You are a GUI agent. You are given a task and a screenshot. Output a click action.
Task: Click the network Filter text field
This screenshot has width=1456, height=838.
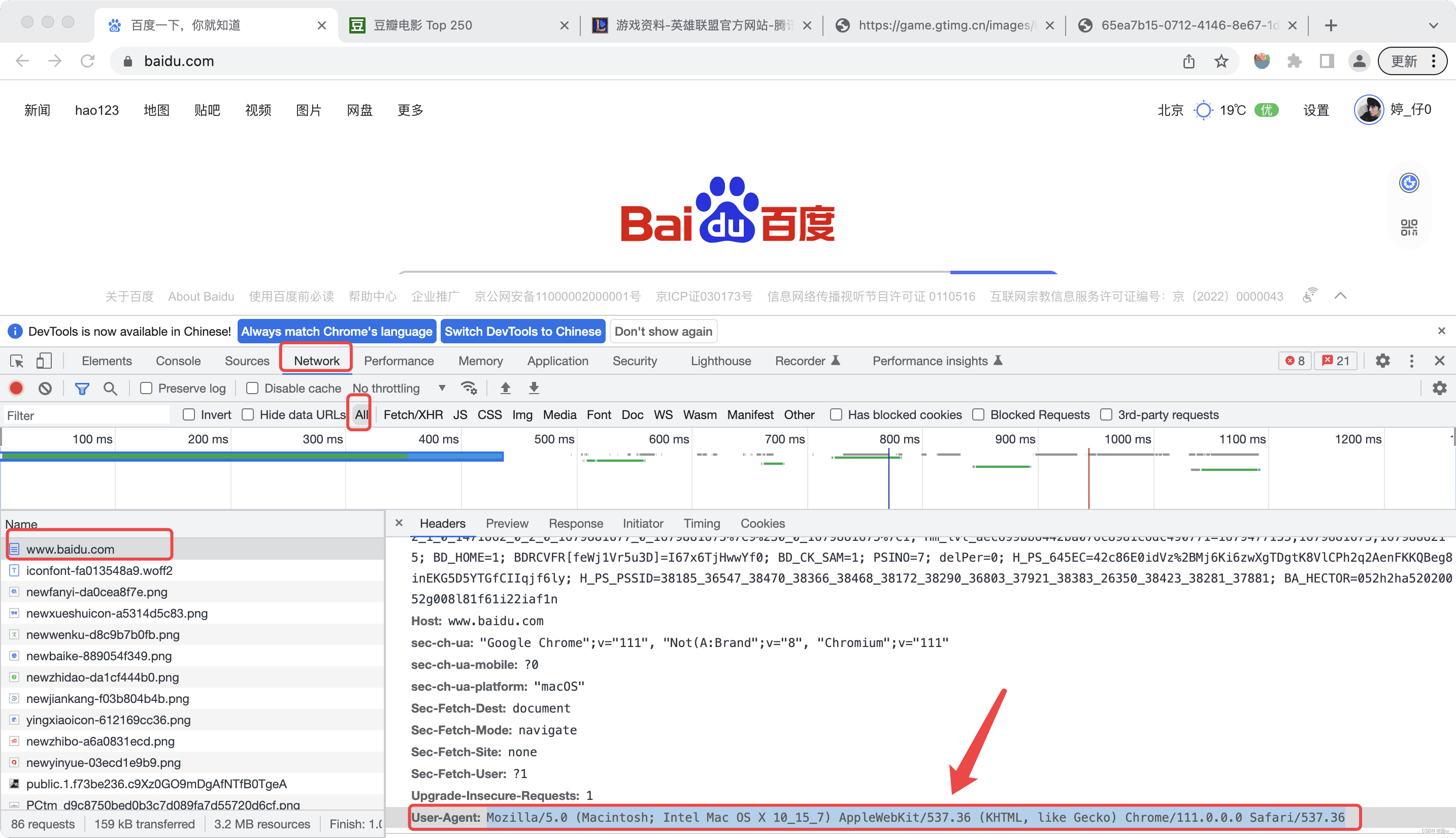click(86, 415)
